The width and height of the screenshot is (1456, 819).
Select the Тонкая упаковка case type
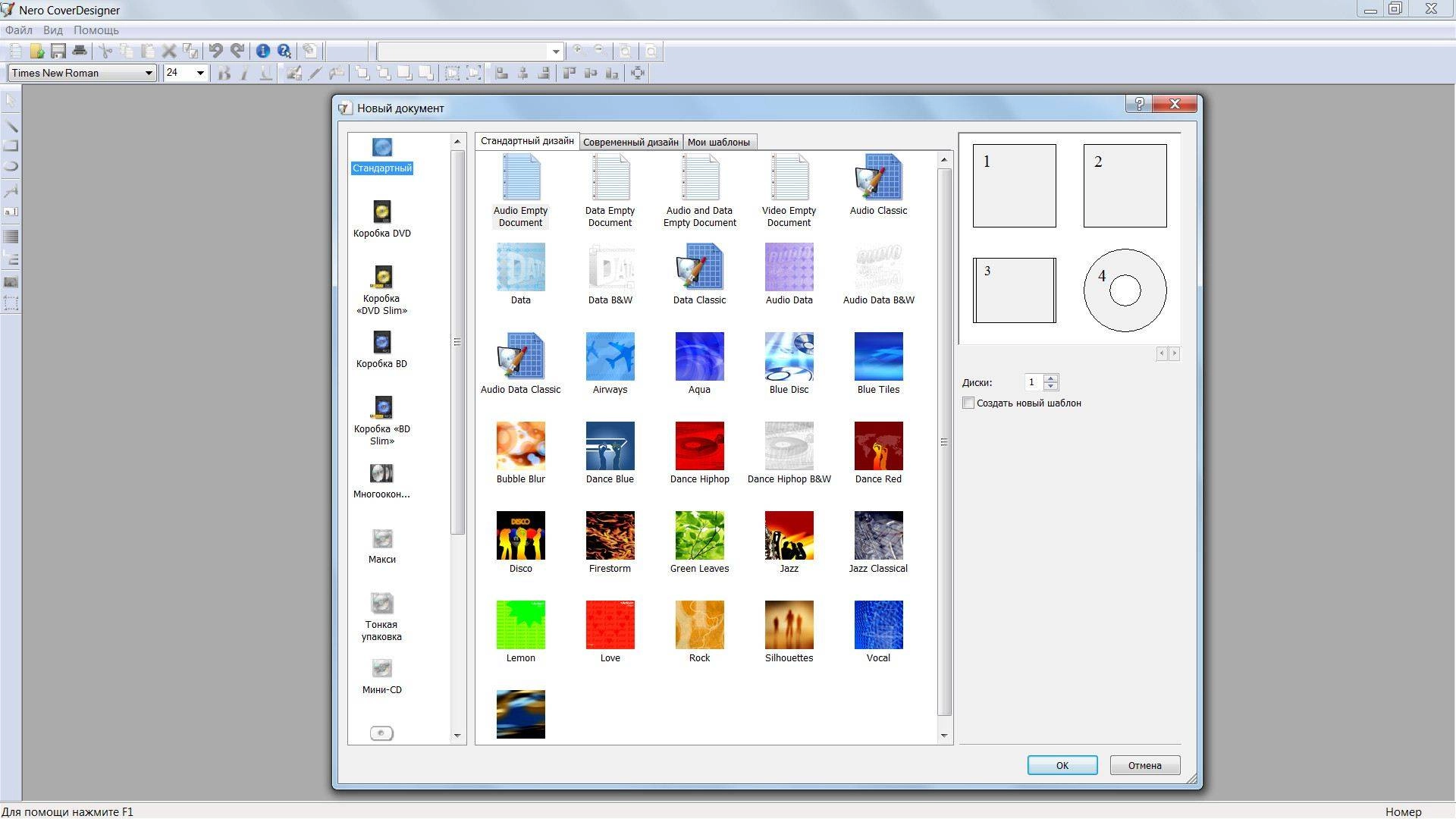381,617
